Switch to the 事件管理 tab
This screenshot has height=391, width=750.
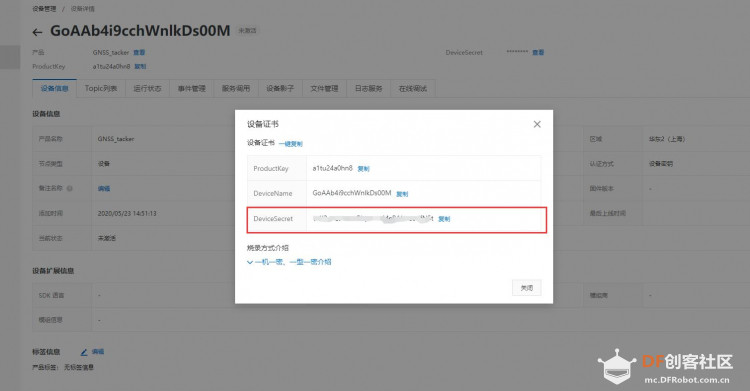coord(191,89)
